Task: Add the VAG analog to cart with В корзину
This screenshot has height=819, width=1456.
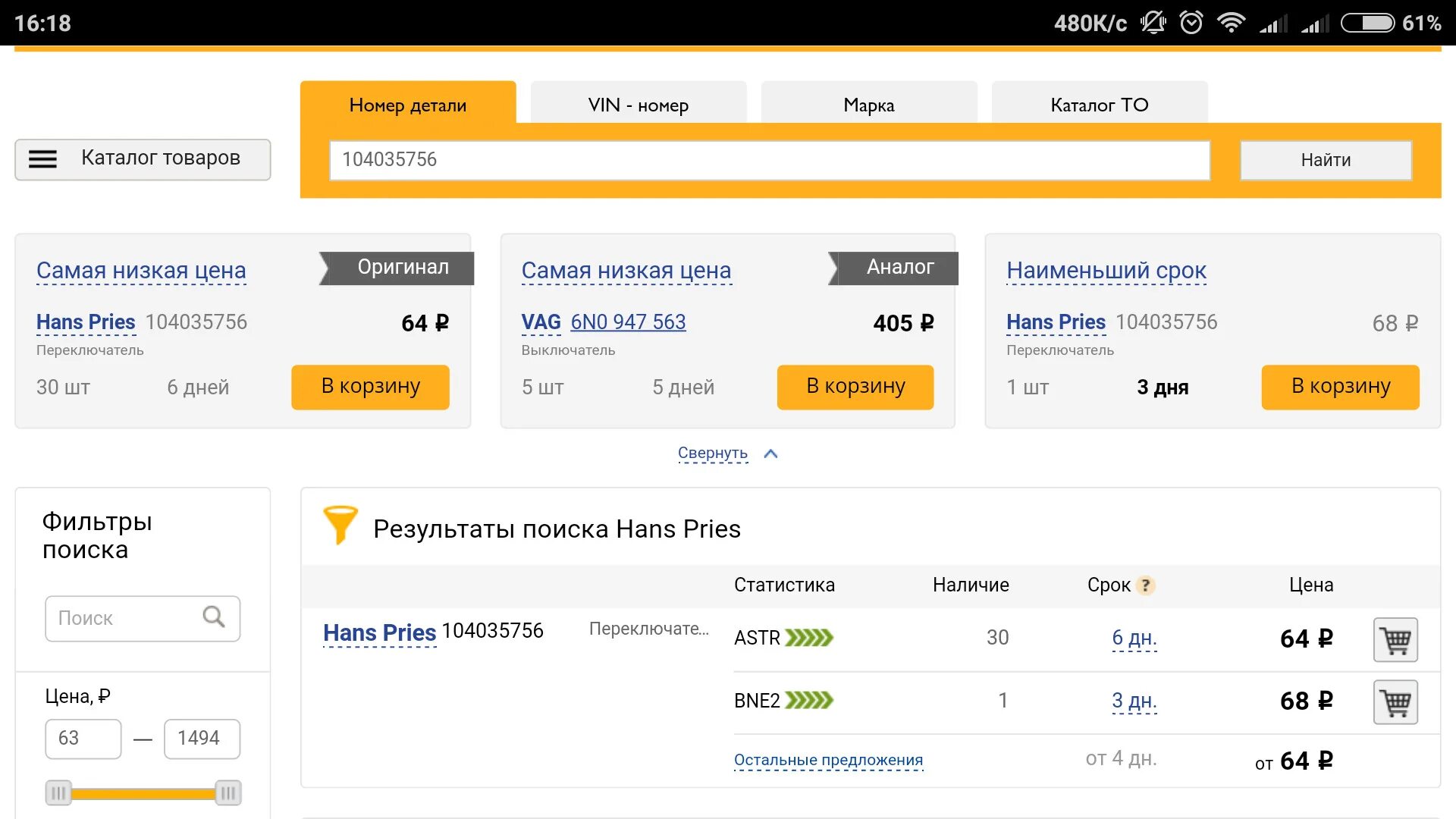Action: [x=855, y=387]
